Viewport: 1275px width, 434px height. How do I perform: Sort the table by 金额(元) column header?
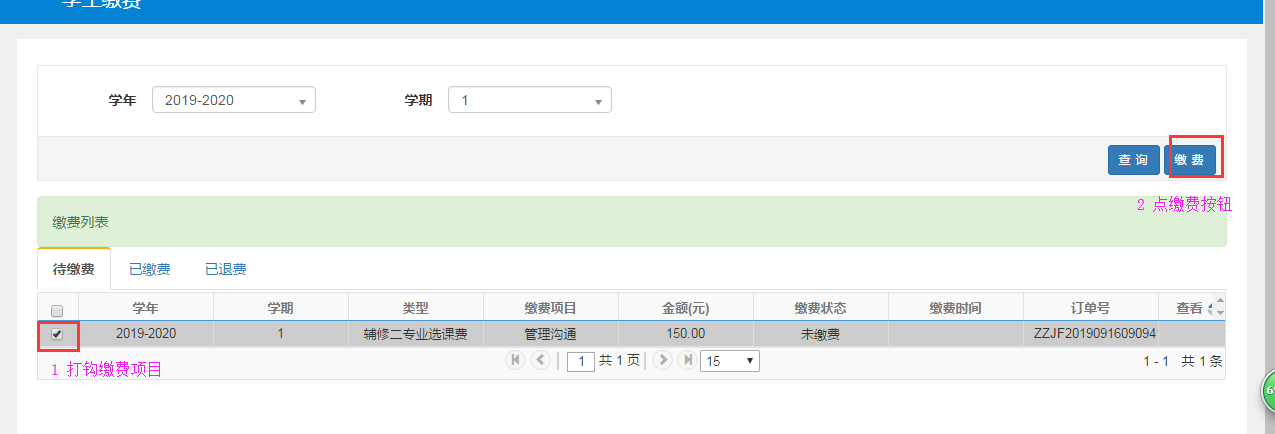685,308
